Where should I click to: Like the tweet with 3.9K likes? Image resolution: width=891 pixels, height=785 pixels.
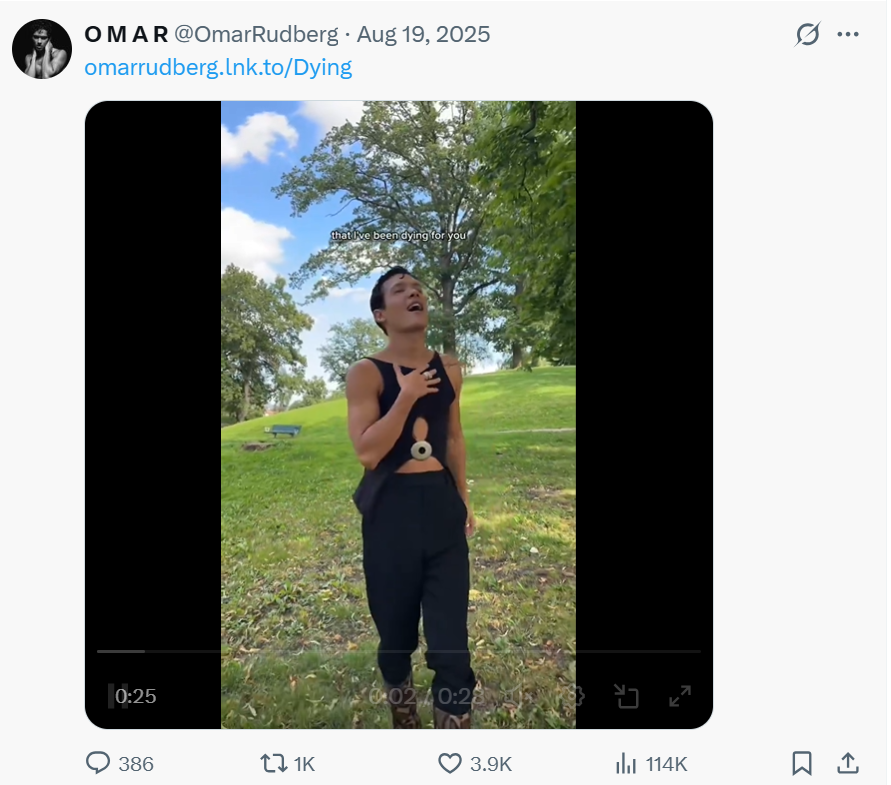pyautogui.click(x=451, y=764)
